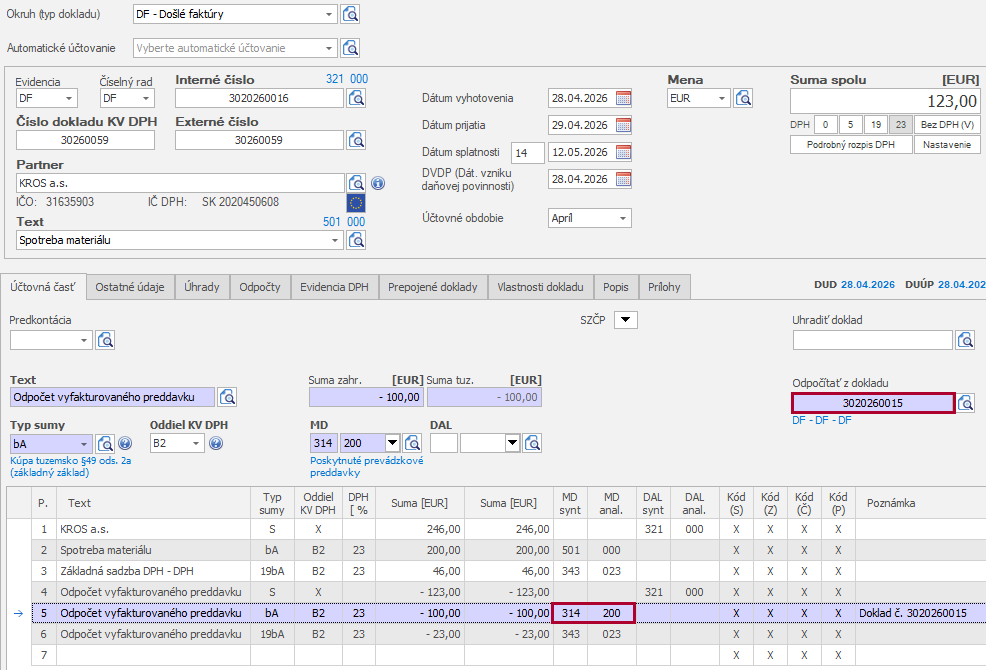Show partner info via the blue info icon

[378, 184]
